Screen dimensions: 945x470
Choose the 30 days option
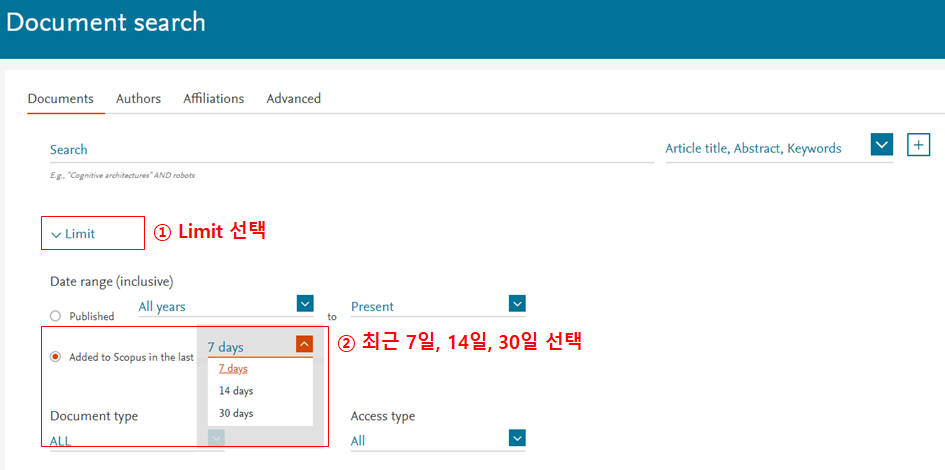[x=236, y=413]
